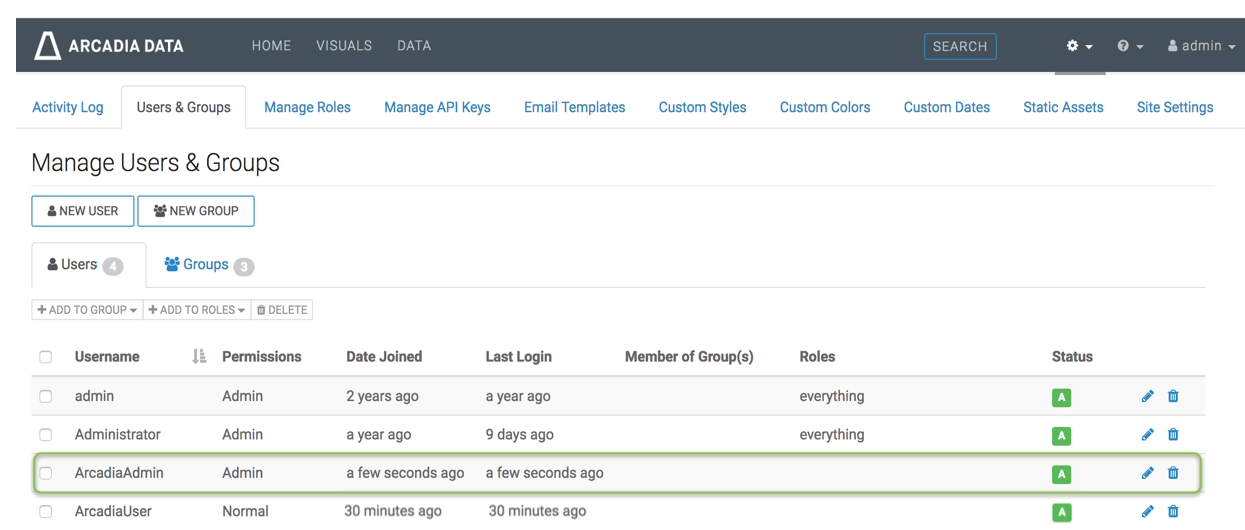Open the Add to Roles dropdown

pyautogui.click(x=197, y=310)
